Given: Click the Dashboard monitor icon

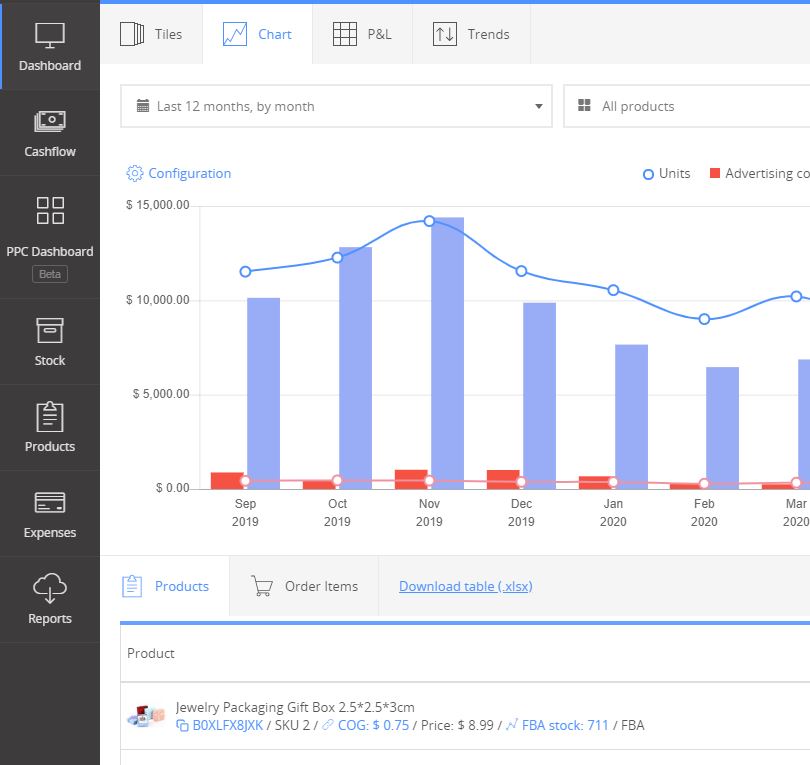Looking at the screenshot, I should [x=50, y=35].
